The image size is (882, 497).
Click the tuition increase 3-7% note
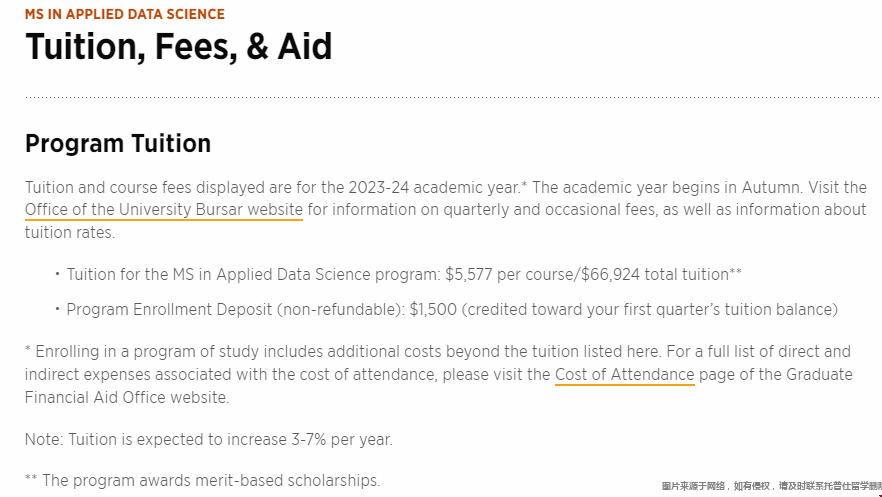coord(209,439)
